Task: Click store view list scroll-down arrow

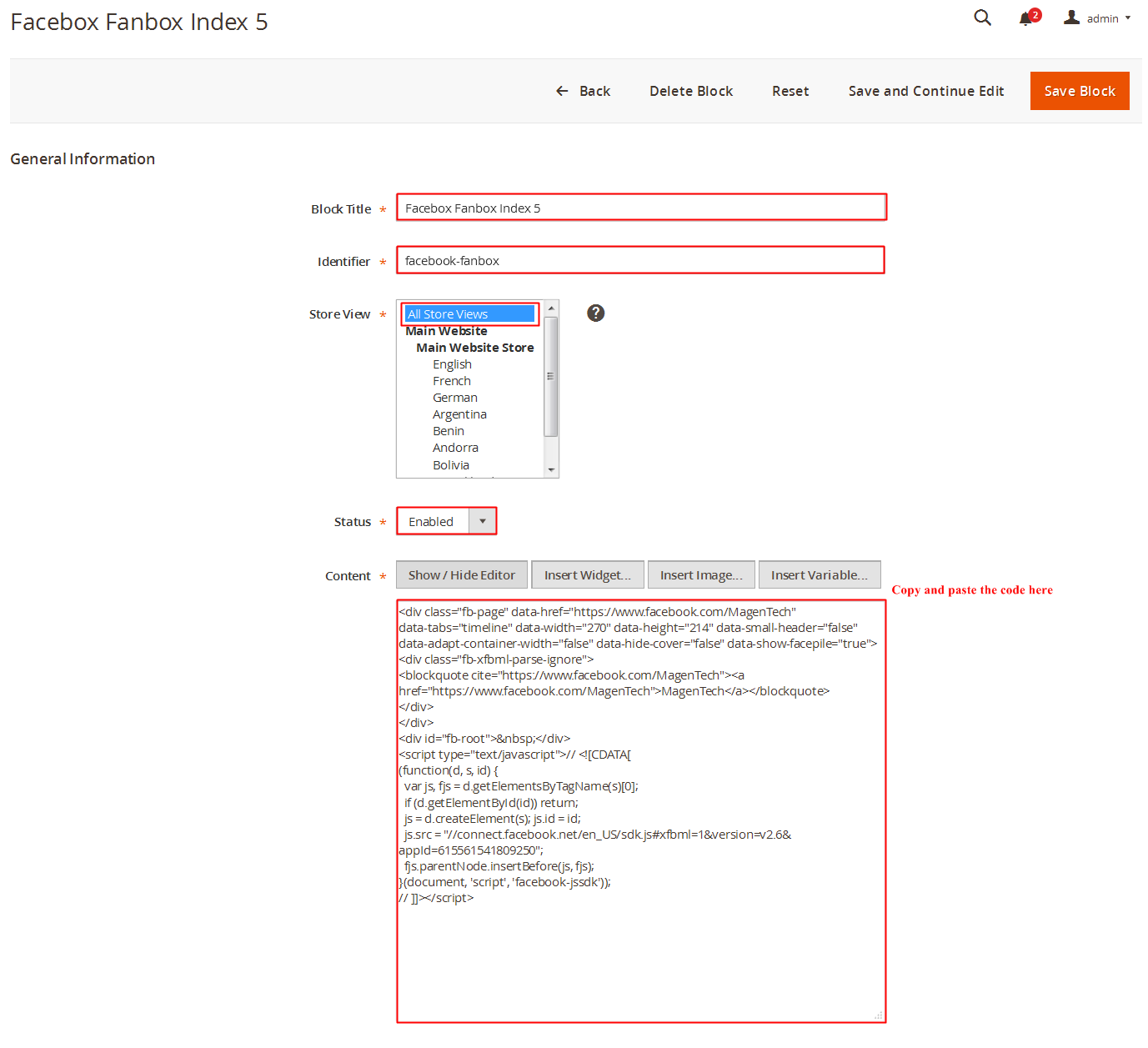Action: [x=551, y=470]
